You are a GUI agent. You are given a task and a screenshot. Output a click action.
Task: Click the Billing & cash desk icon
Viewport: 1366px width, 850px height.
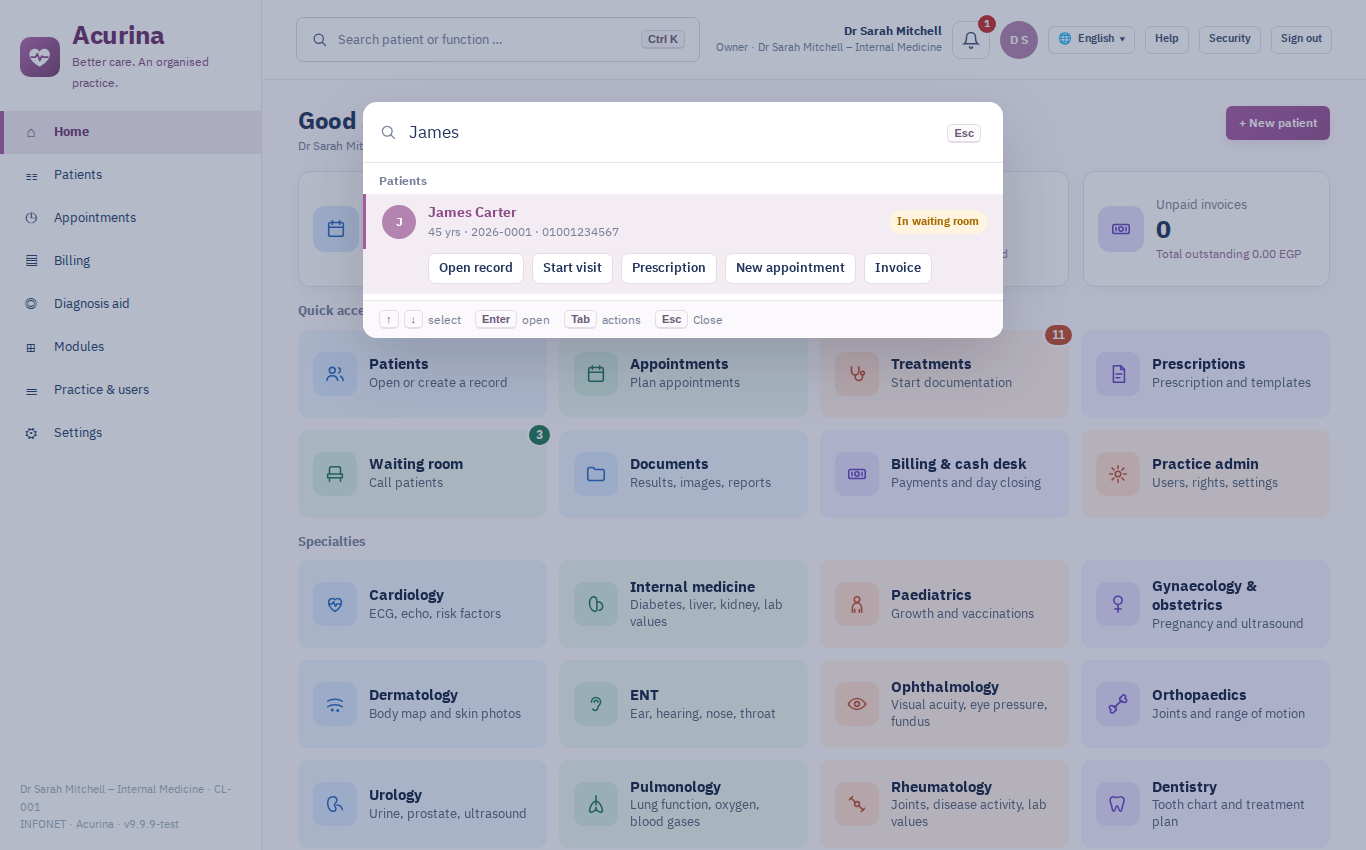(x=857, y=474)
